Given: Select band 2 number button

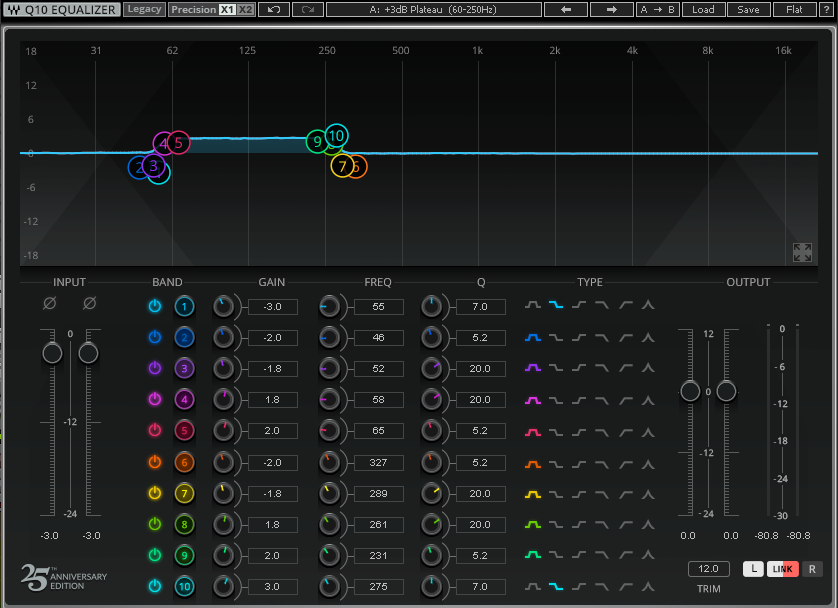Looking at the screenshot, I should click(x=184, y=338).
